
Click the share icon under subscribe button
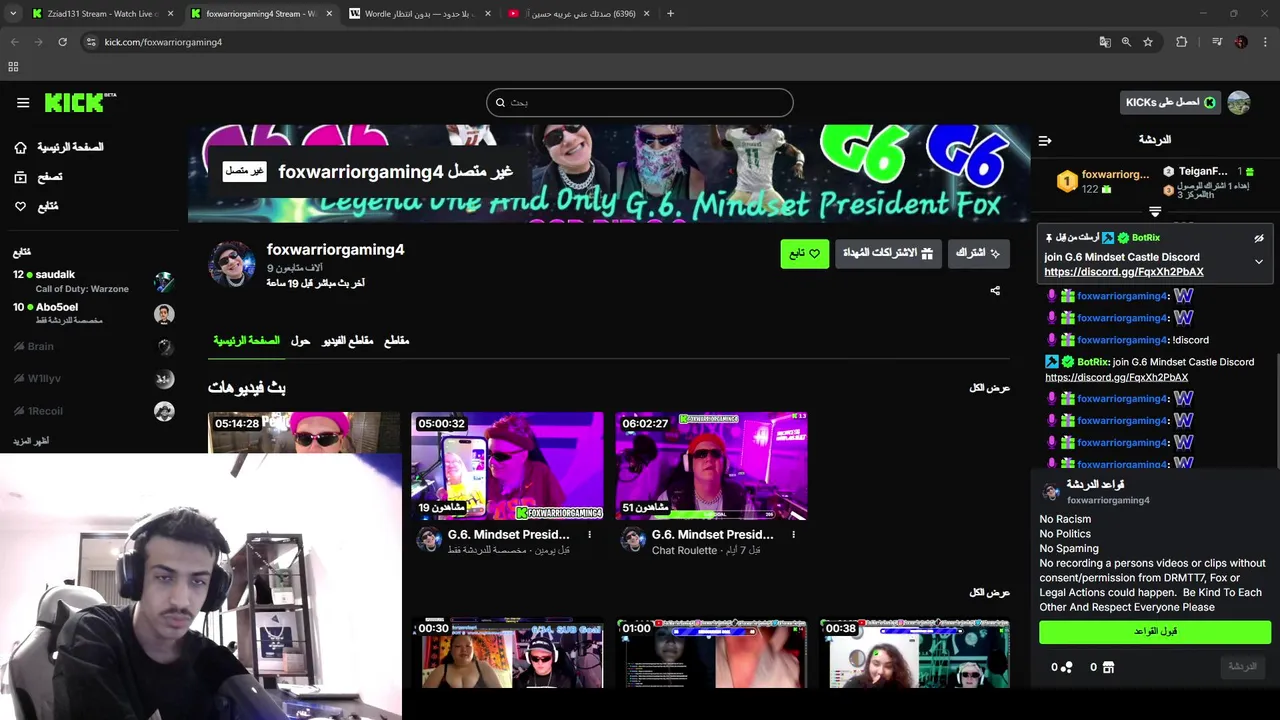coord(995,291)
